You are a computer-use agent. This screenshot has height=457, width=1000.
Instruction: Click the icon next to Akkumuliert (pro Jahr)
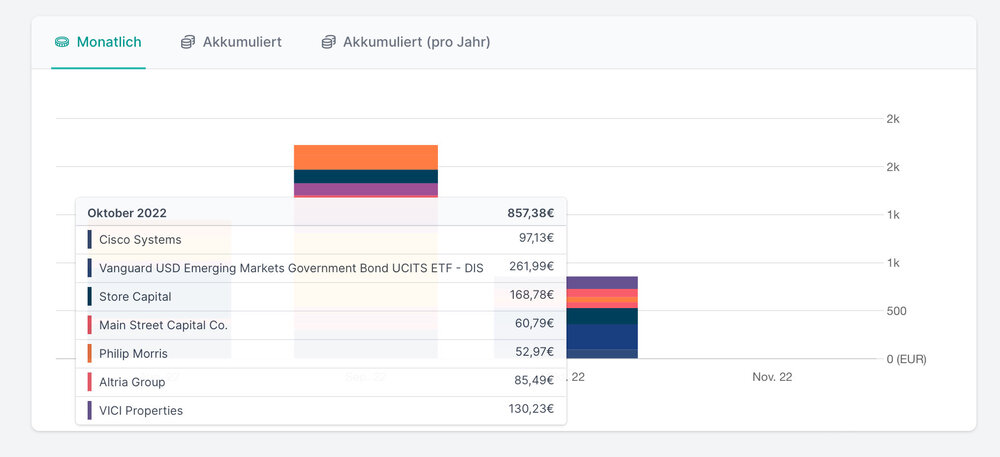click(328, 42)
